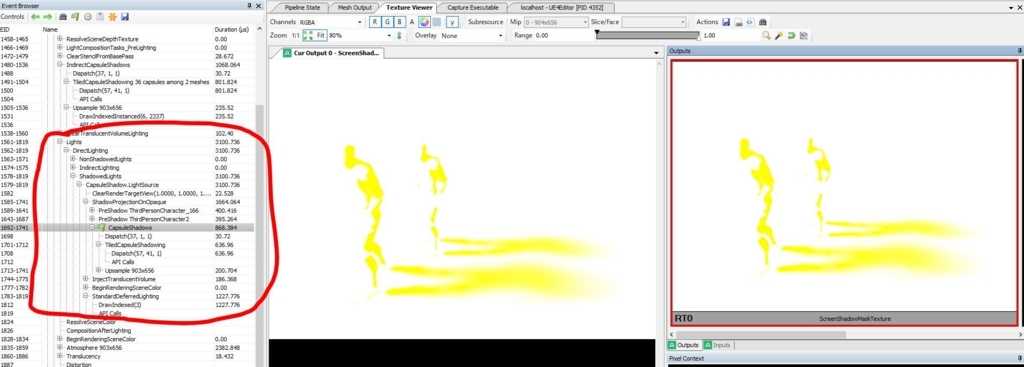Viewport: 1024px width, 367px height.
Task: Pin the Event Browser panel
Action: [249, 6]
